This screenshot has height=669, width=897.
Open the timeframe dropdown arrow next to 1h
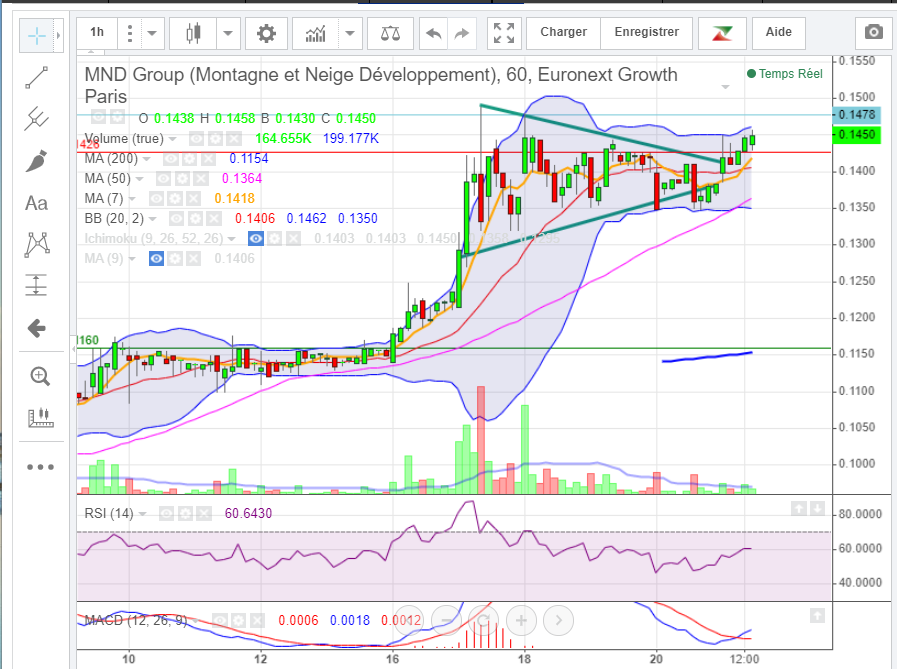coord(152,33)
